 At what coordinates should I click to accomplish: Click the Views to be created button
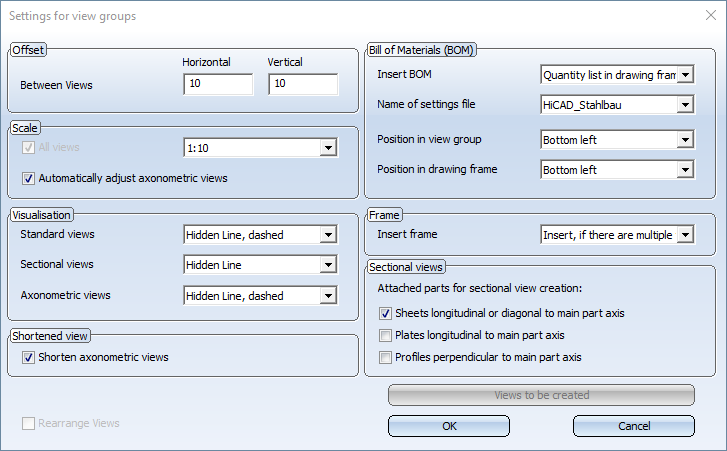(542, 395)
